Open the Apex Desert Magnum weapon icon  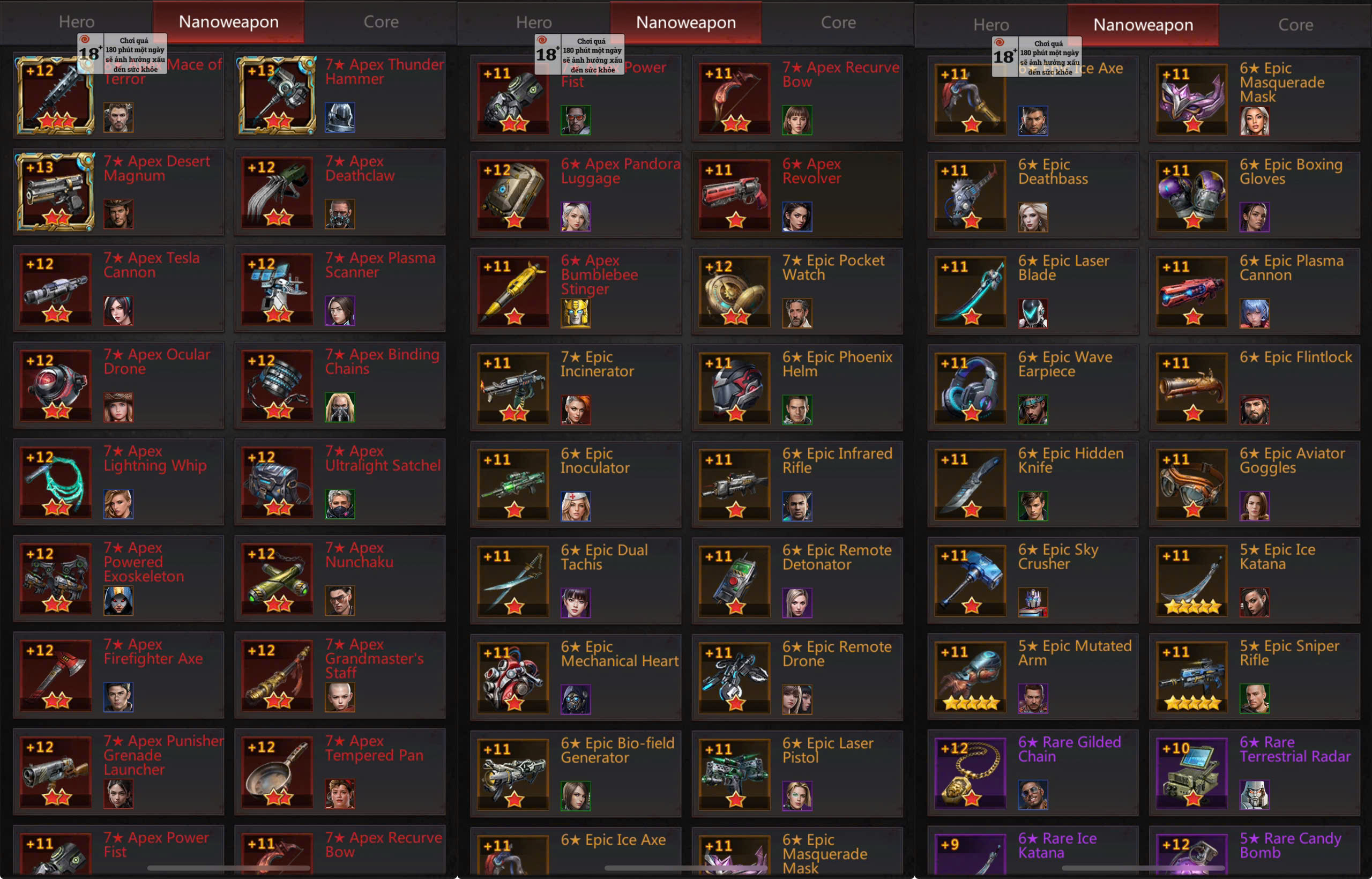pos(55,192)
